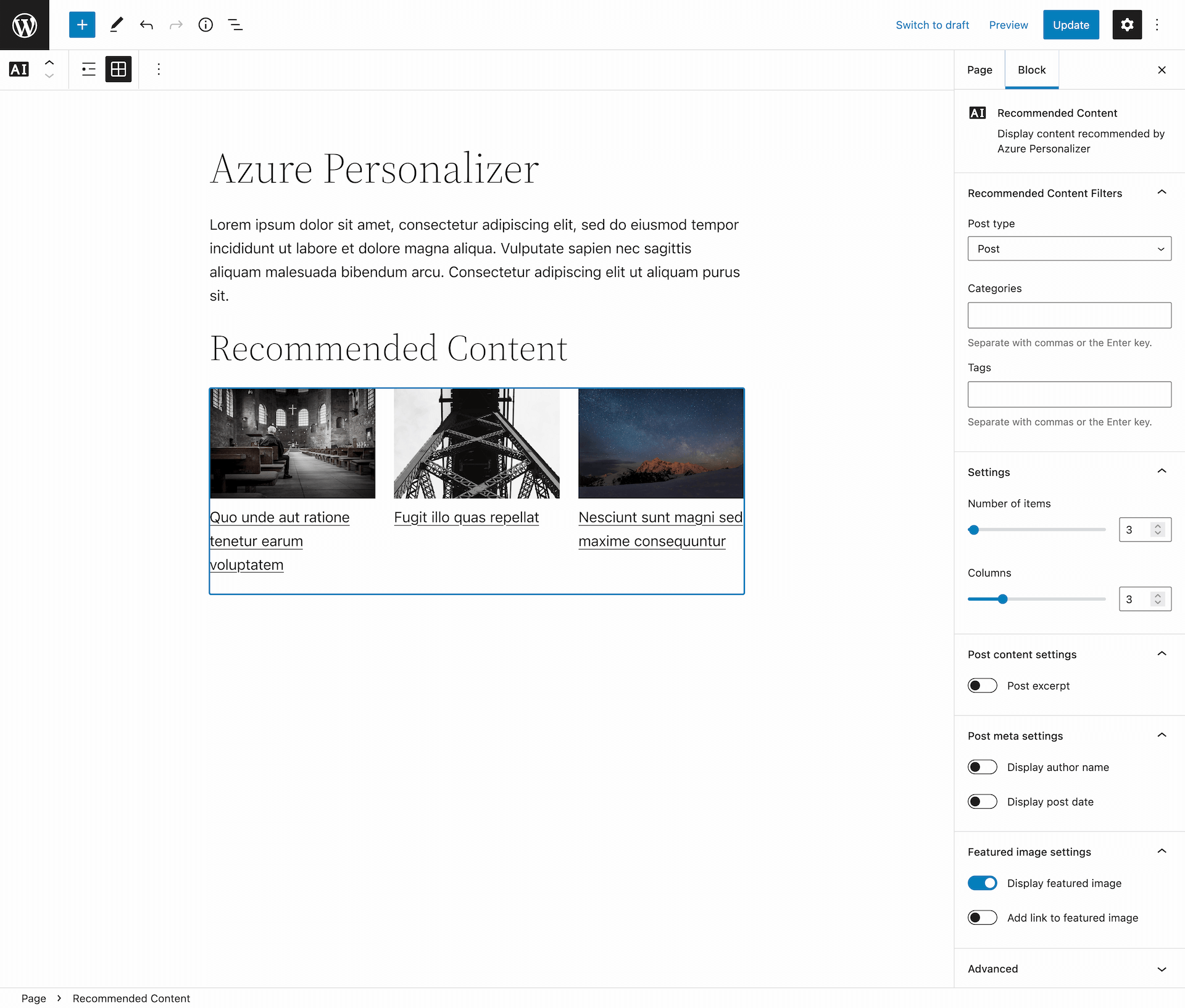1185x1008 pixels.
Task: Expand the Advanced section
Action: click(1163, 968)
